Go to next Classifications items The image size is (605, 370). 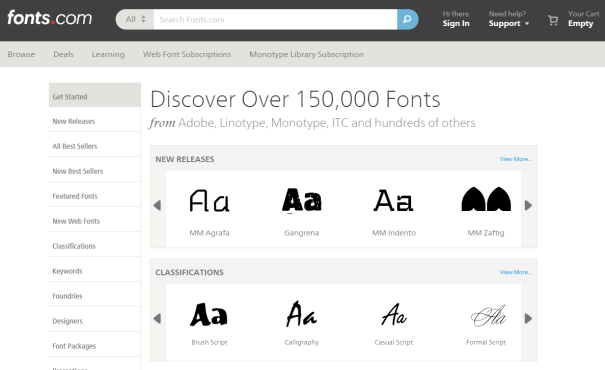(x=529, y=319)
